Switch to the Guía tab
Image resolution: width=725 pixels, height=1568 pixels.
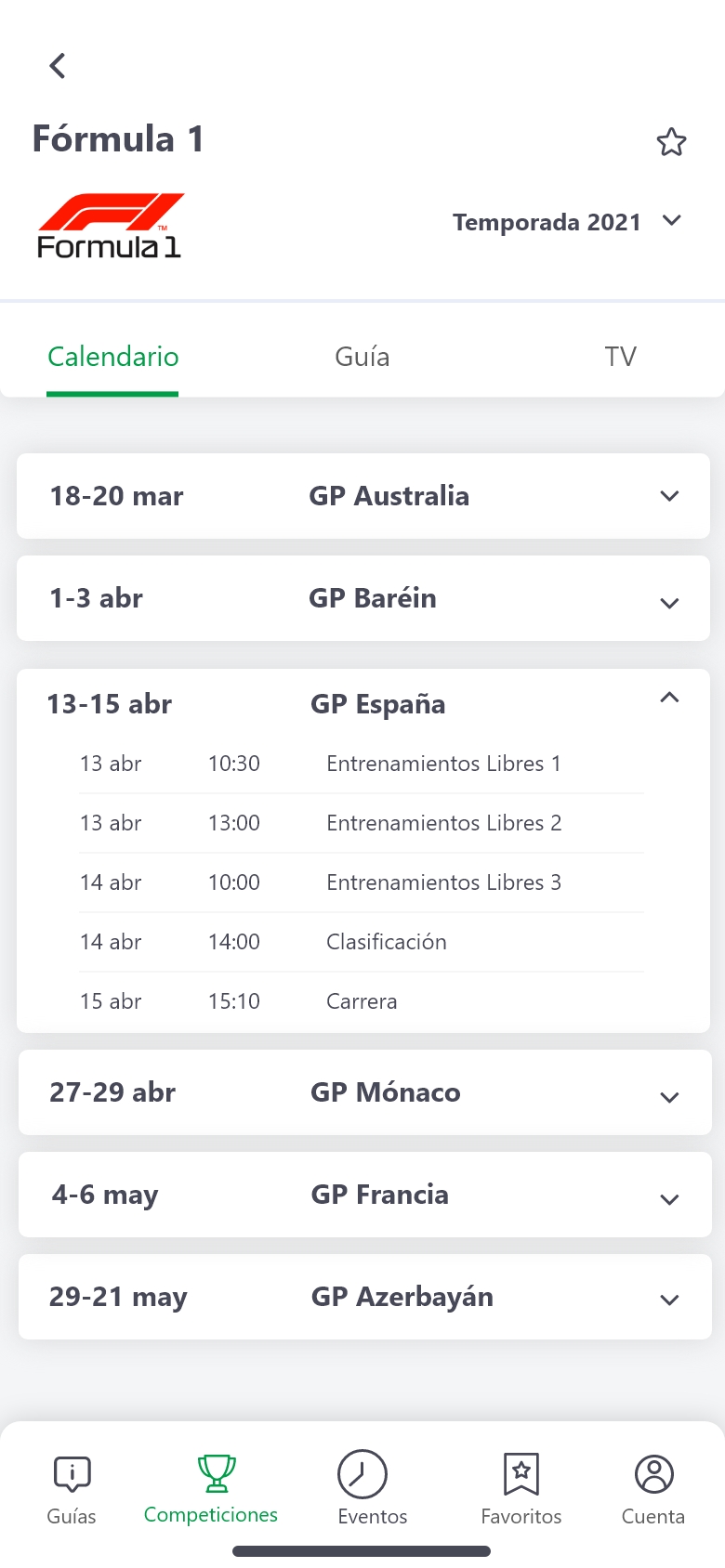(x=362, y=357)
